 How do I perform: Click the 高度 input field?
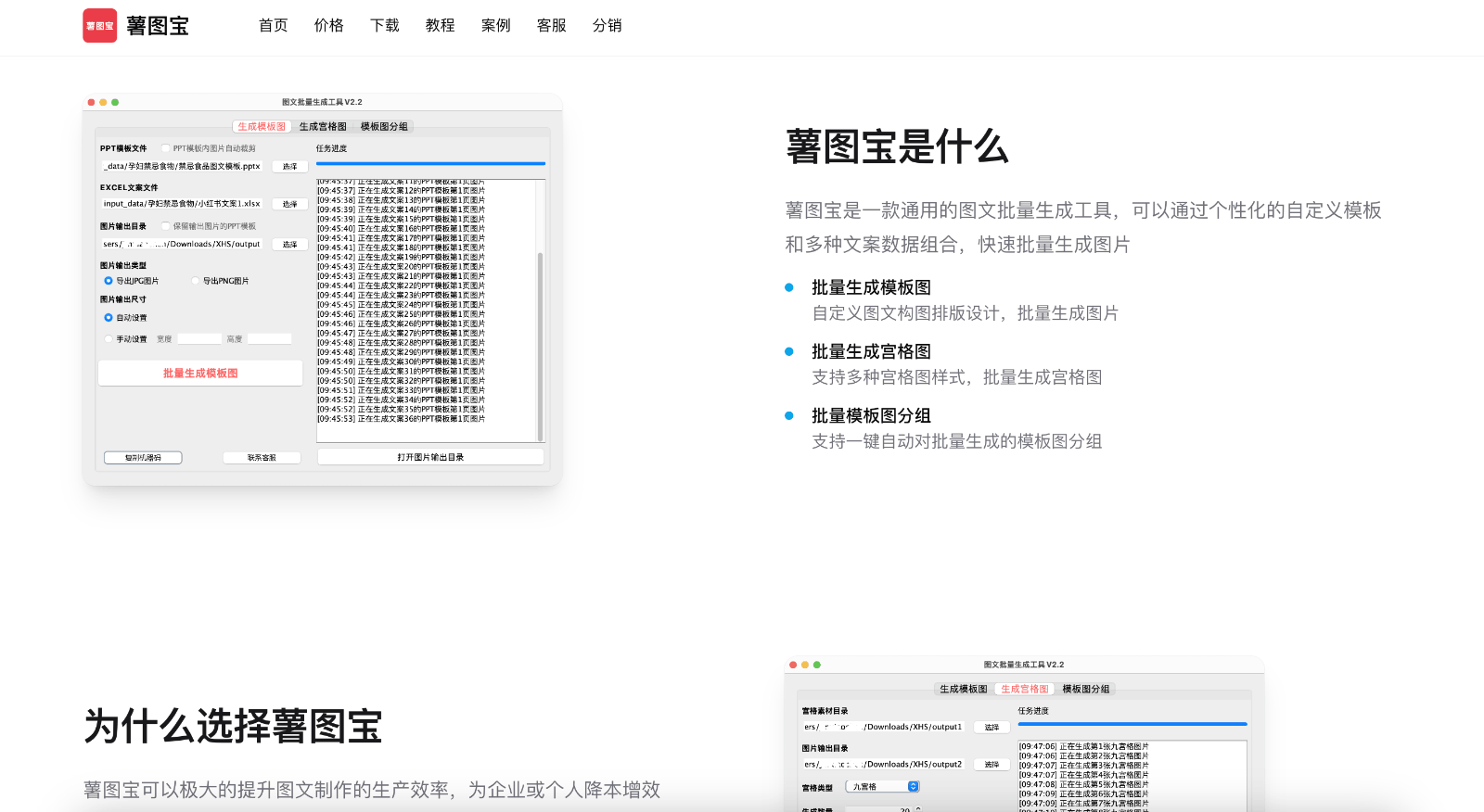(270, 339)
